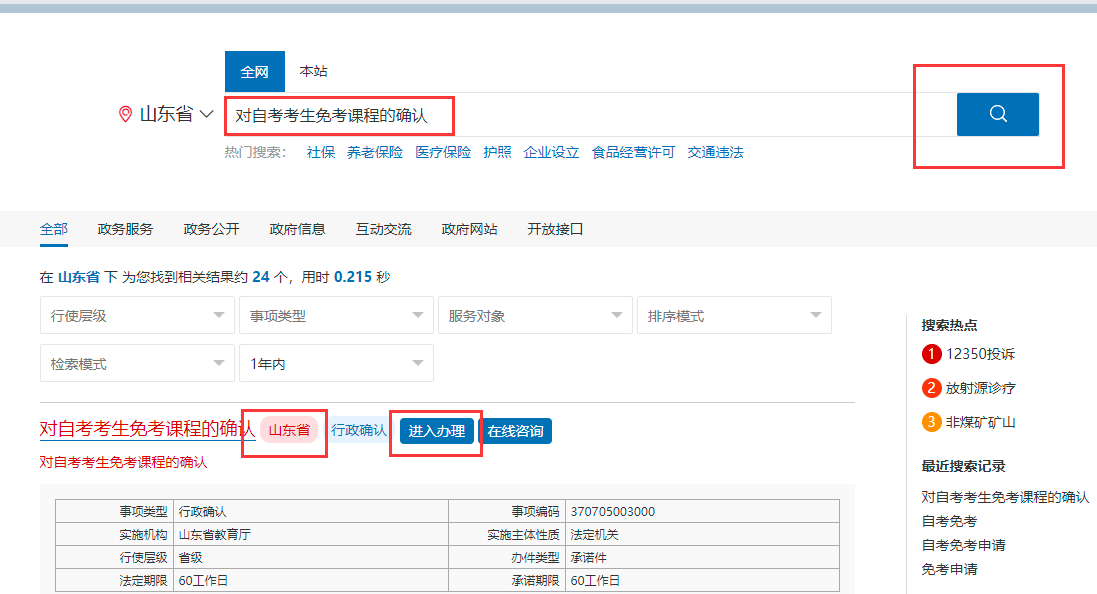Click the 社保 hot search link
The height and width of the screenshot is (594, 1097).
click(321, 153)
